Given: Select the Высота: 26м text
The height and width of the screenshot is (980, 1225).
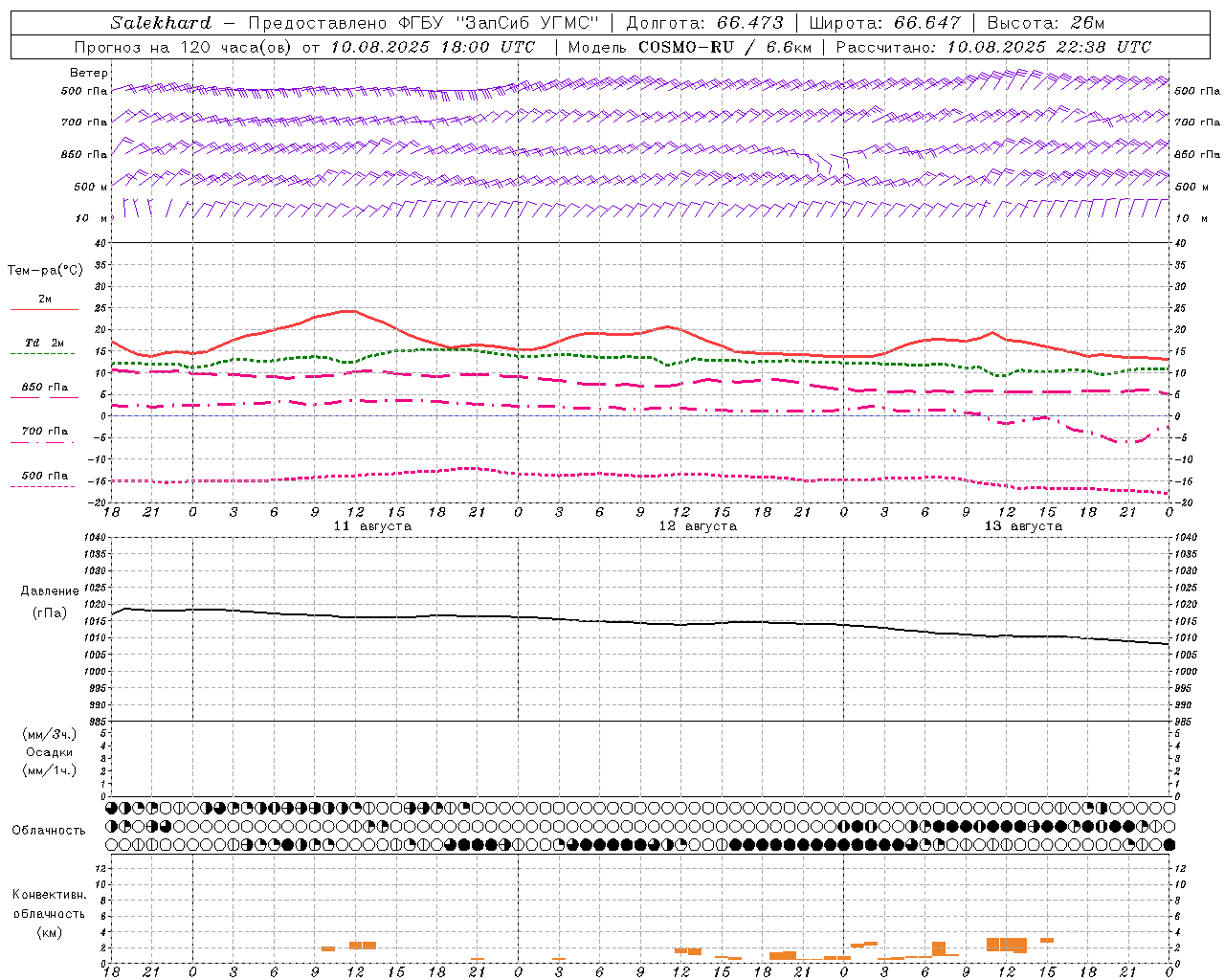Looking at the screenshot, I should tap(1046, 23).
